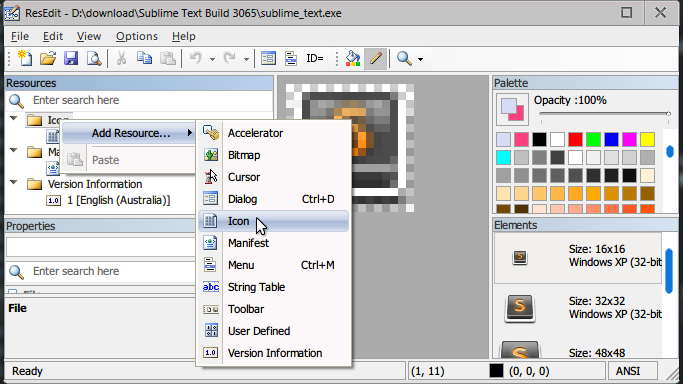Screen dimensions: 683x384
Task: Click the Elements panel scrollbar
Action: click(x=669, y=271)
